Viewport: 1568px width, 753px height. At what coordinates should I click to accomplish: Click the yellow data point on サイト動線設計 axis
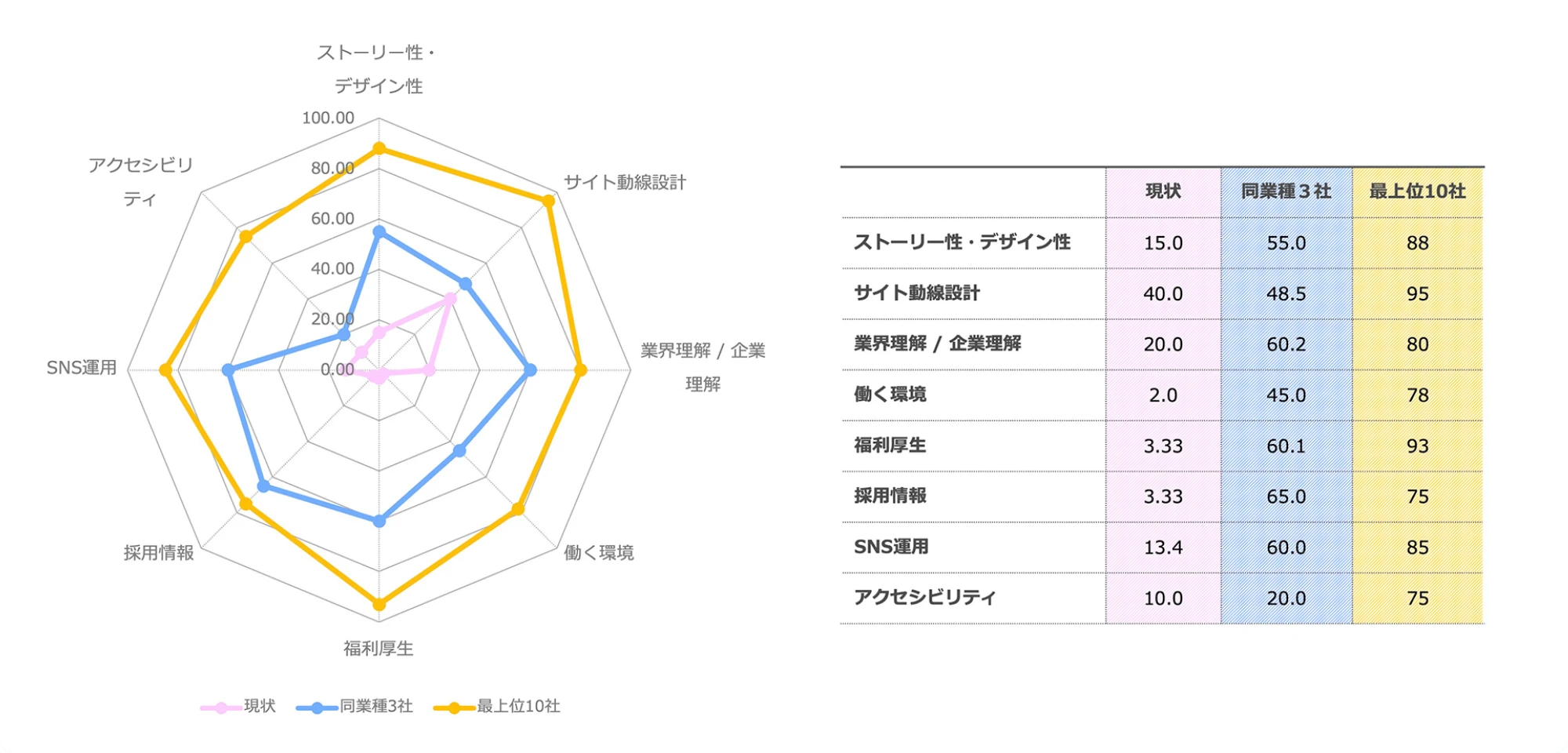(549, 201)
